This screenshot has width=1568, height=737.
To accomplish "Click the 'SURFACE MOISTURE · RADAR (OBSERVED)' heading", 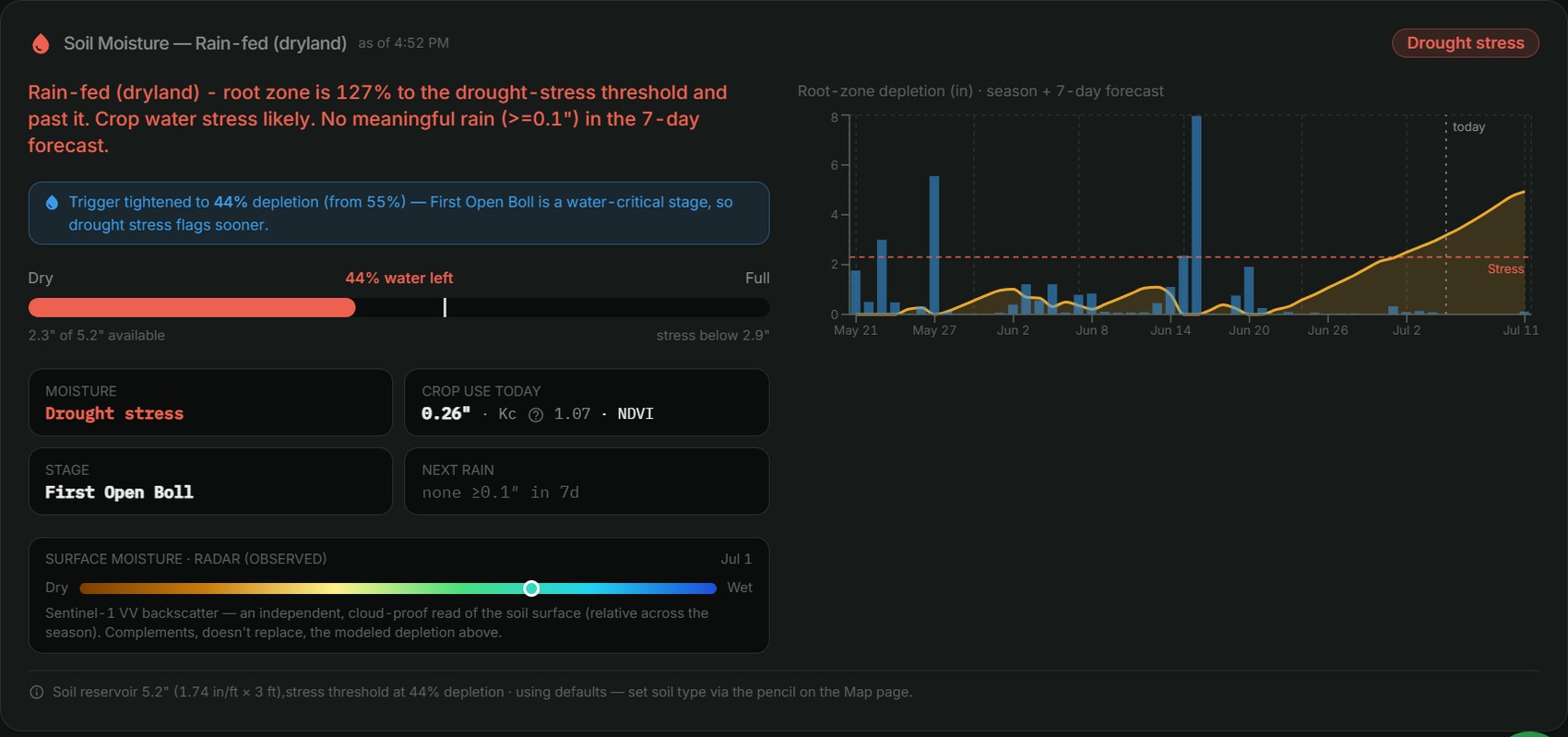I will point(186,559).
